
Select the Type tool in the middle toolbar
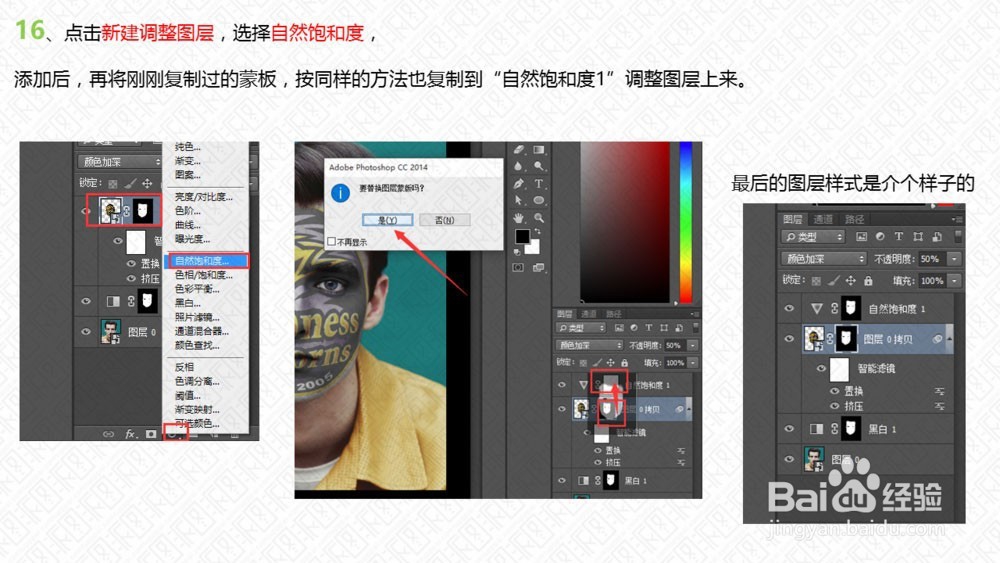click(540, 184)
